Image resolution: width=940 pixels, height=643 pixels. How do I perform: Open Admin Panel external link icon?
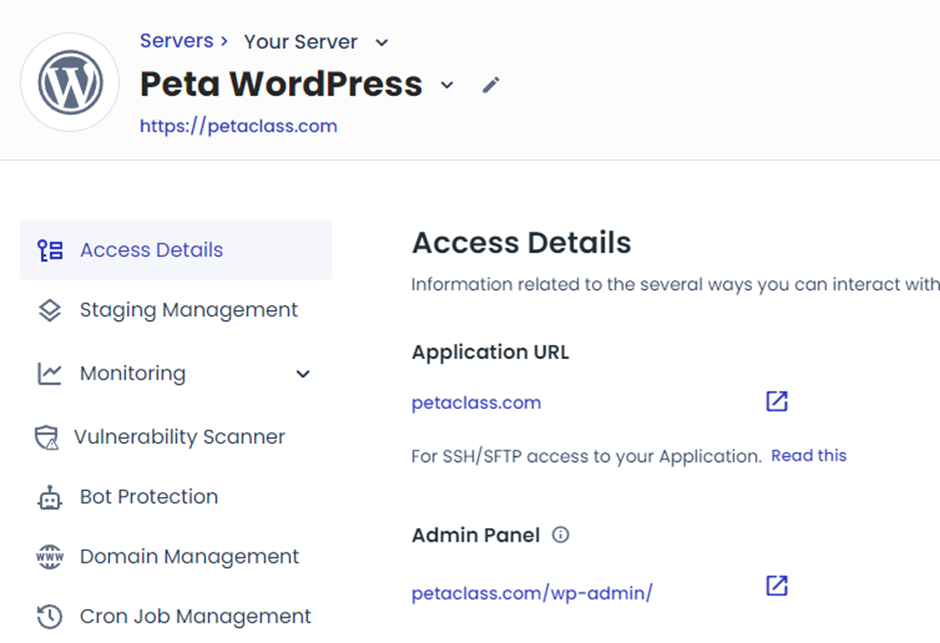[x=777, y=586]
